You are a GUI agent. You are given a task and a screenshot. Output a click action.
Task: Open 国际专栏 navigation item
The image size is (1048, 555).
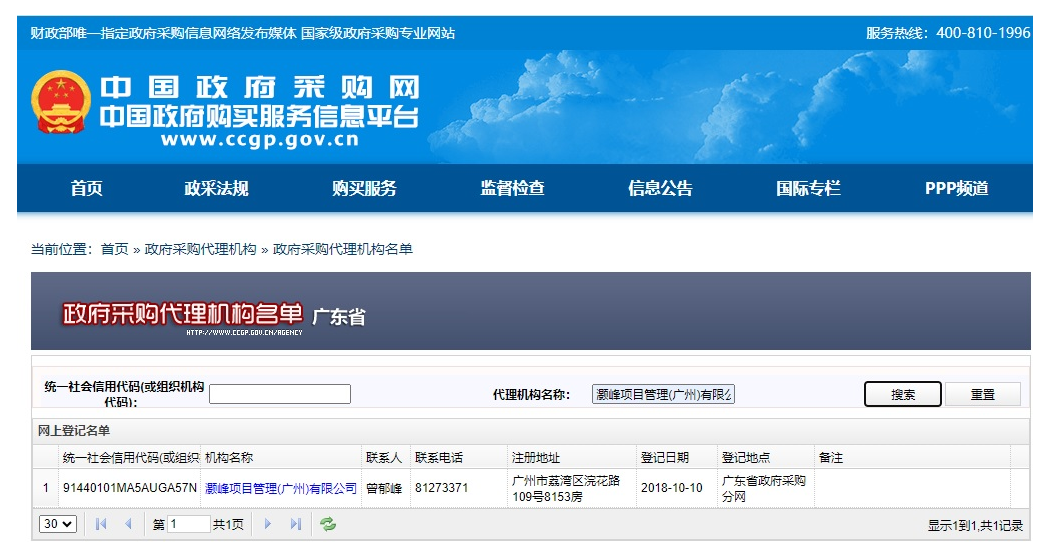(808, 188)
